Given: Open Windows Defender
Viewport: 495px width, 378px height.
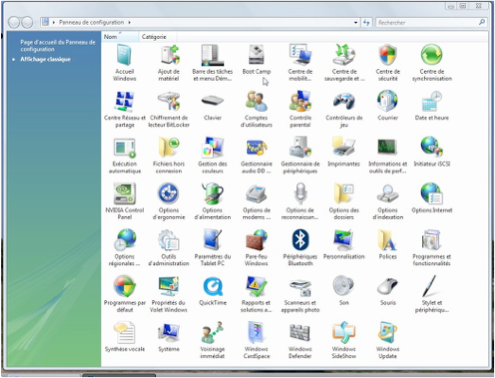Looking at the screenshot, I should click(300, 340).
